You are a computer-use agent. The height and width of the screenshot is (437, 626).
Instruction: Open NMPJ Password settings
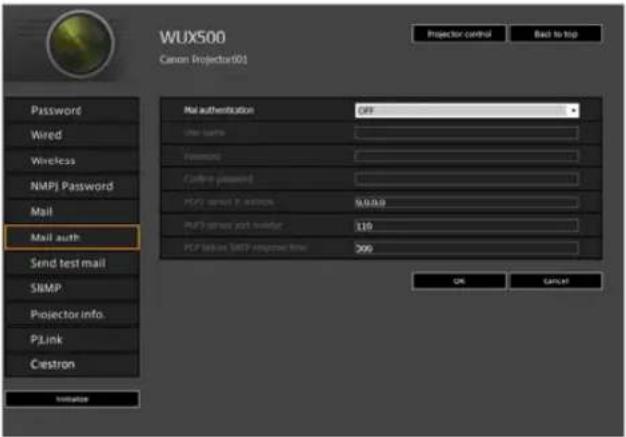coord(72,186)
